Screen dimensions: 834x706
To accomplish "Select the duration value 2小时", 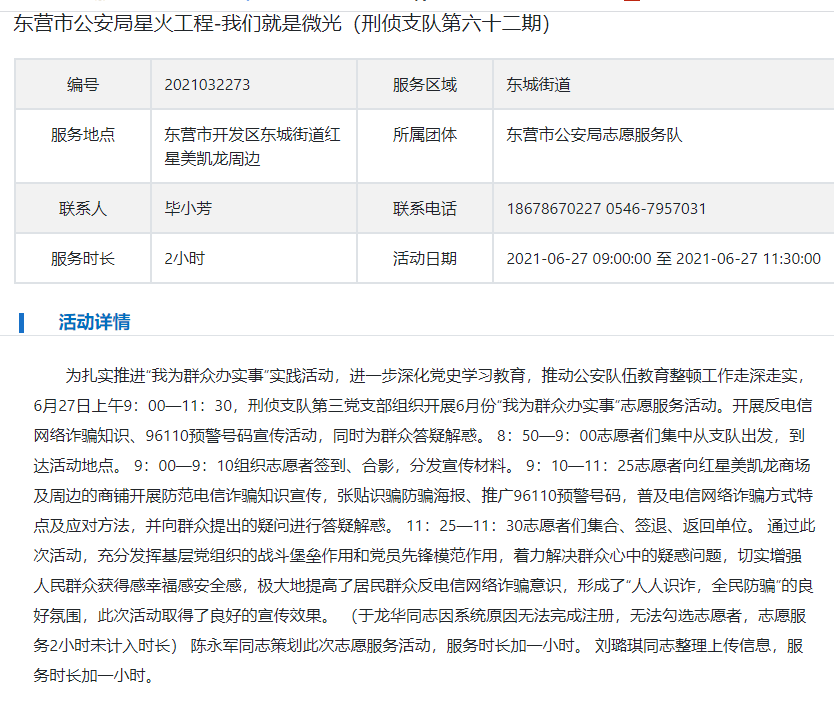I will (x=185, y=259).
